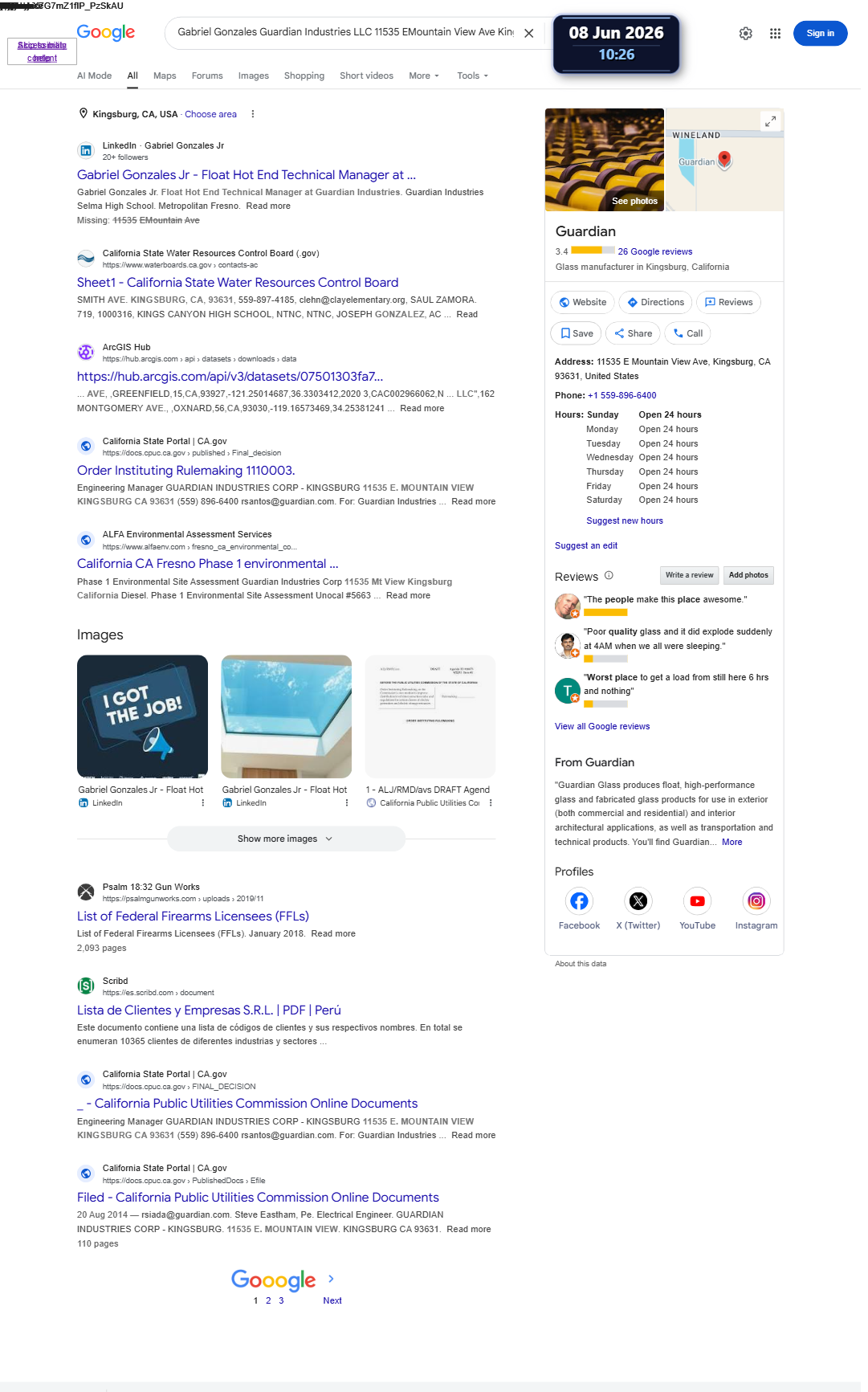Image resolution: width=868 pixels, height=1392 pixels.
Task: Click the Scribd favicon
Action: click(x=86, y=986)
